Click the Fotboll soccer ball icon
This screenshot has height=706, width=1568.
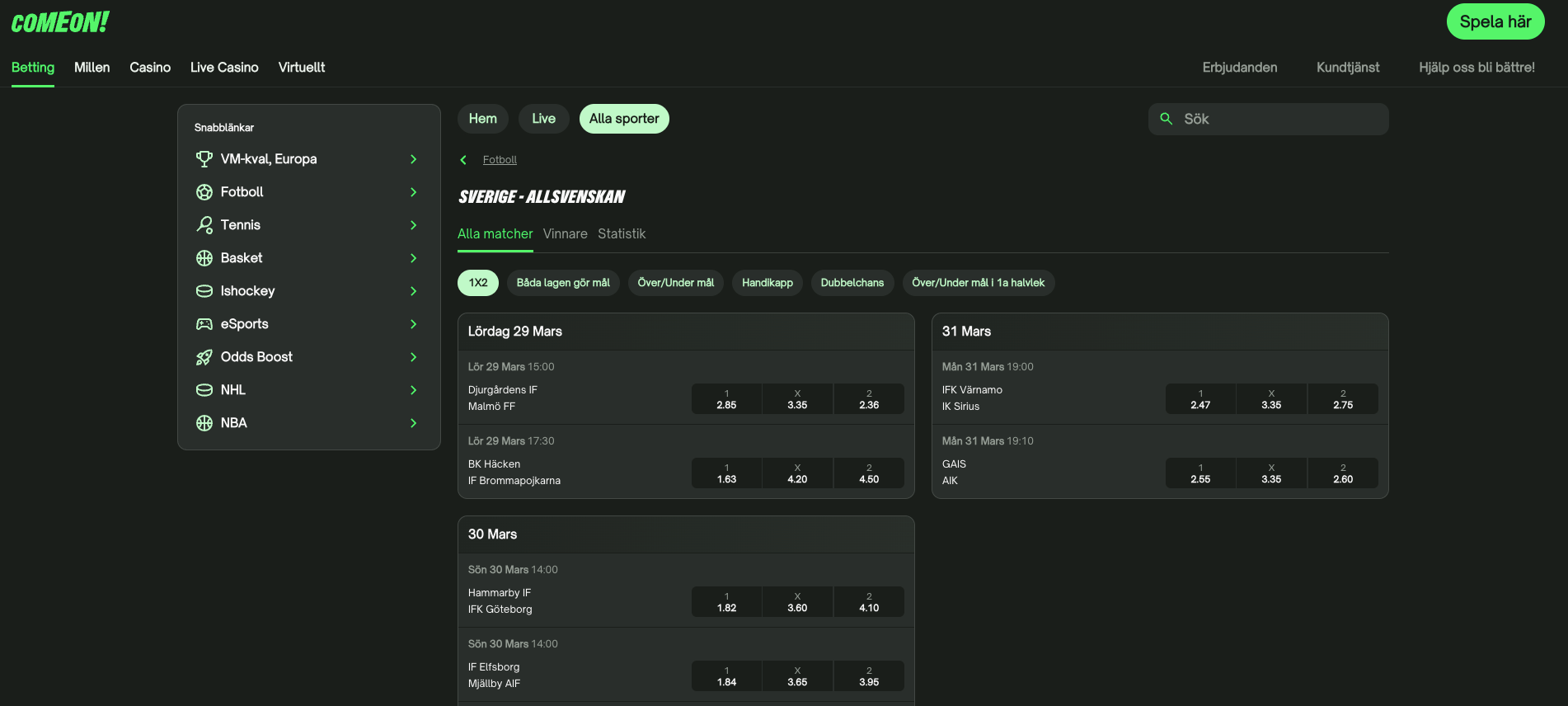pyautogui.click(x=204, y=192)
